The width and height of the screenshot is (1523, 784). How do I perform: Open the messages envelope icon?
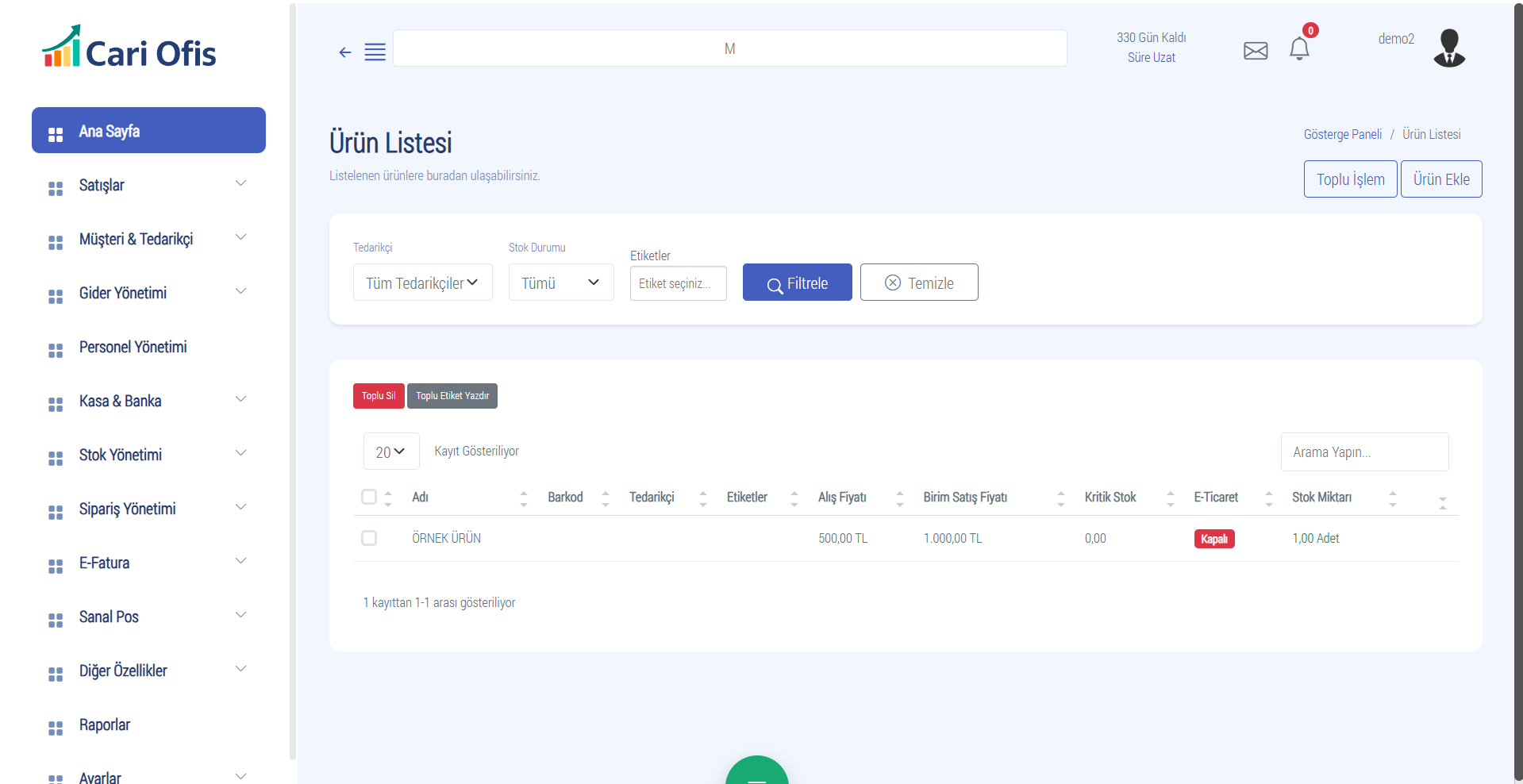tap(1255, 51)
